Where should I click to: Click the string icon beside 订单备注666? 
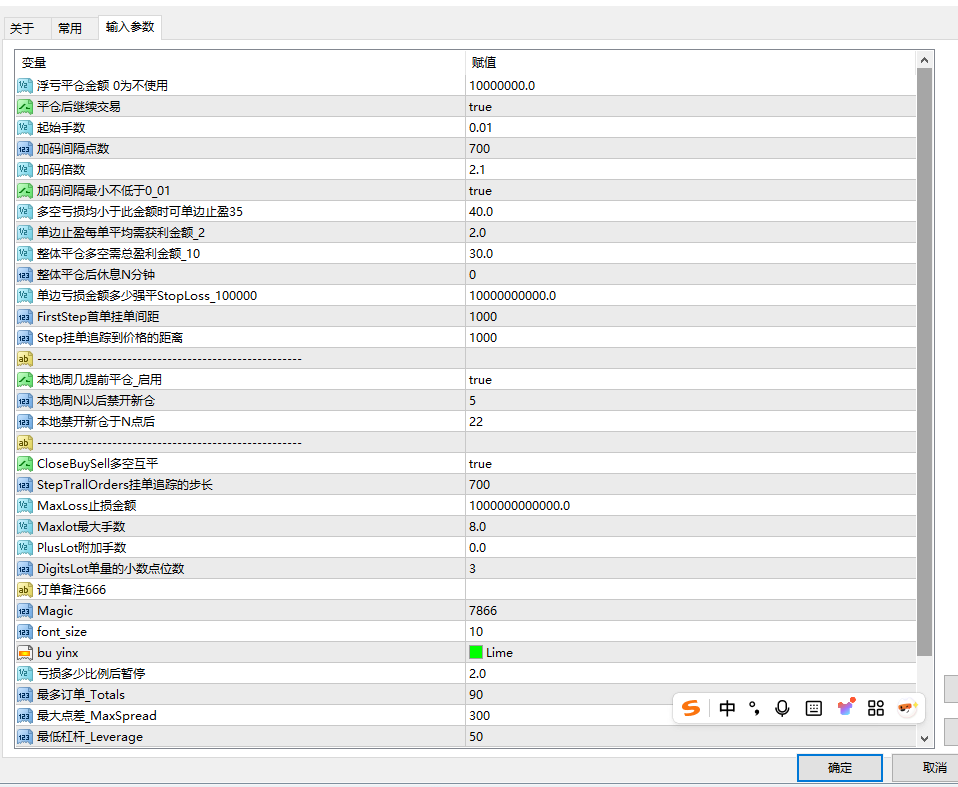pyautogui.click(x=24, y=590)
